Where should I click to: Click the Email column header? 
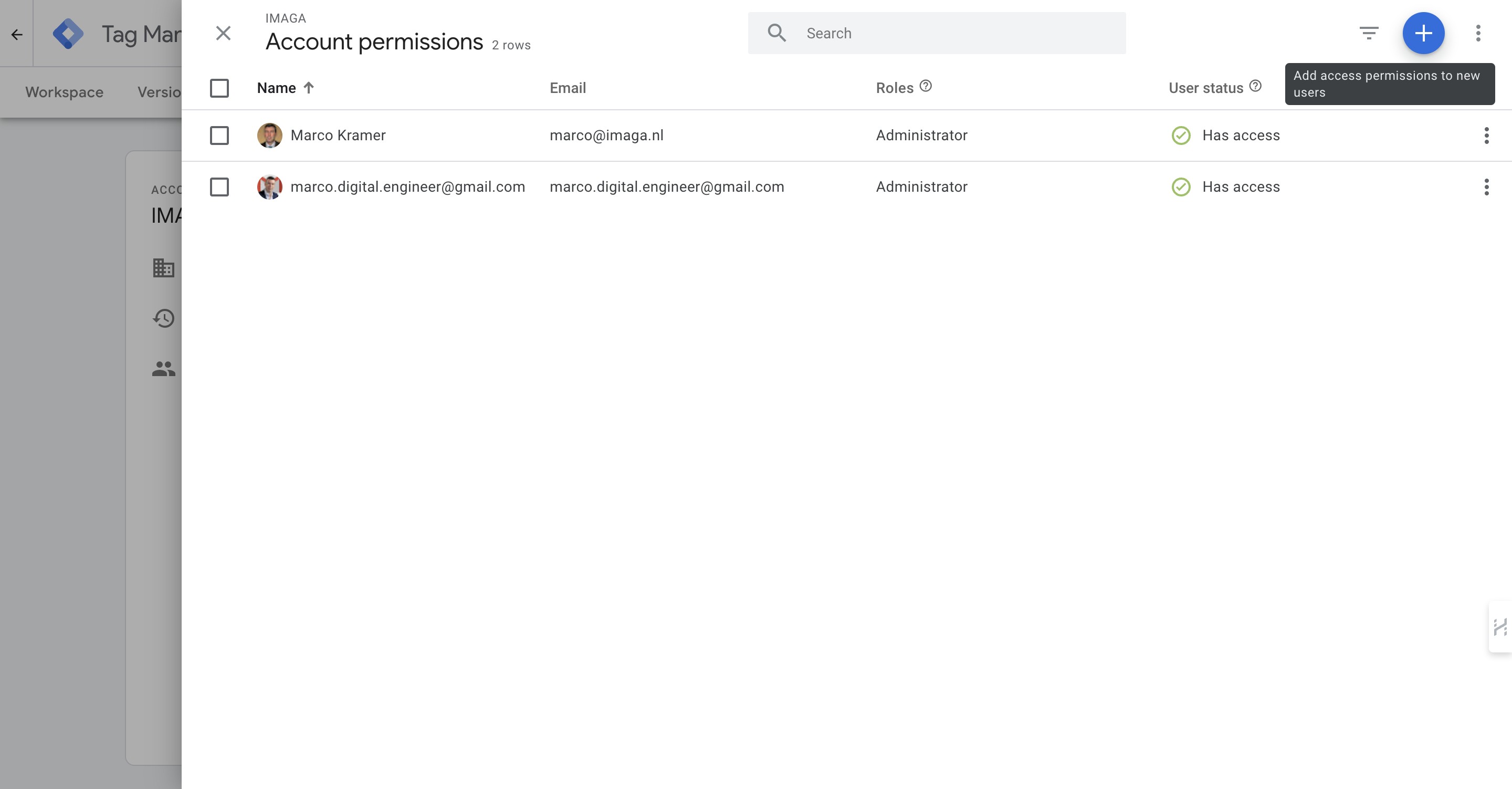568,88
